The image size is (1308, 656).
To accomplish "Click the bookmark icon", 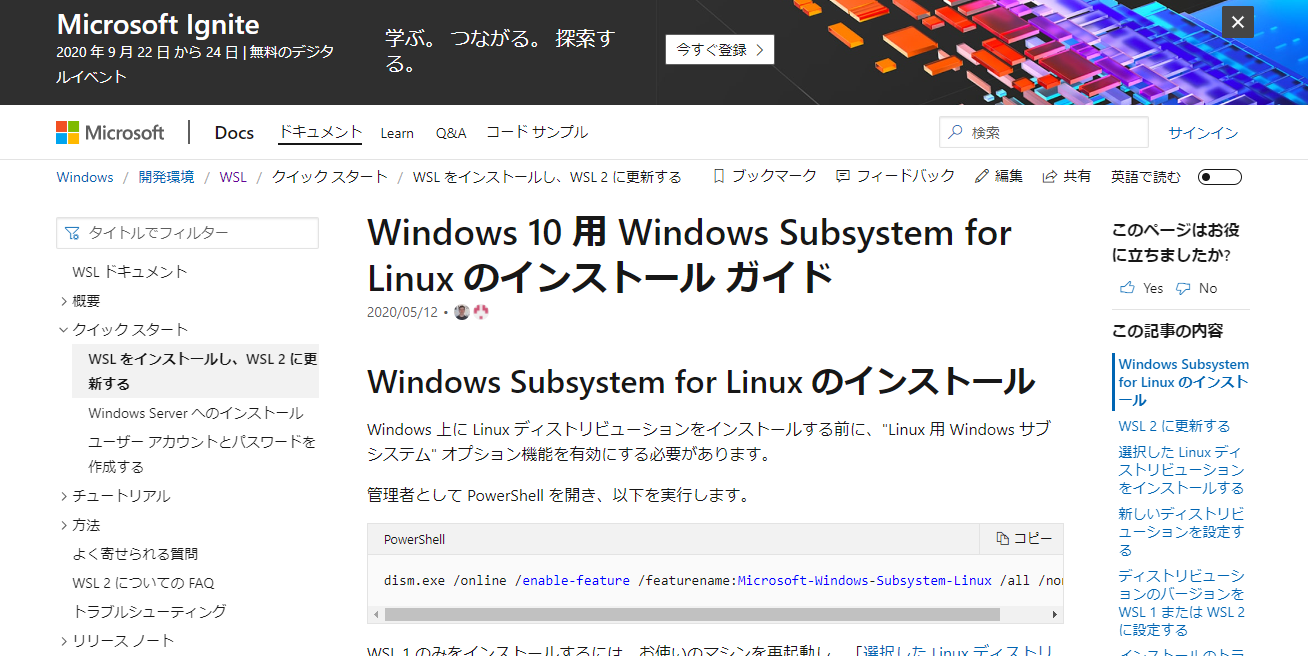I will pos(718,176).
